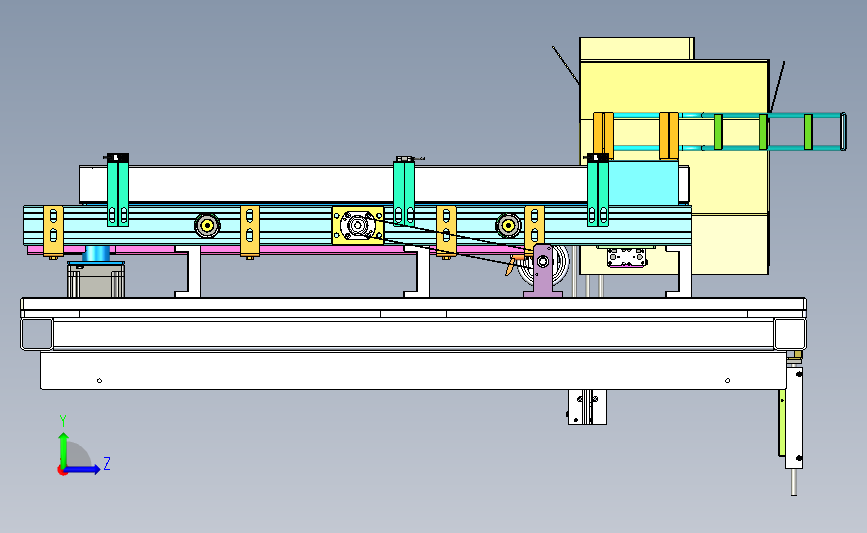Select the rightmost green ring on the teal rail
This screenshot has width=867, height=533.
(x=808, y=132)
